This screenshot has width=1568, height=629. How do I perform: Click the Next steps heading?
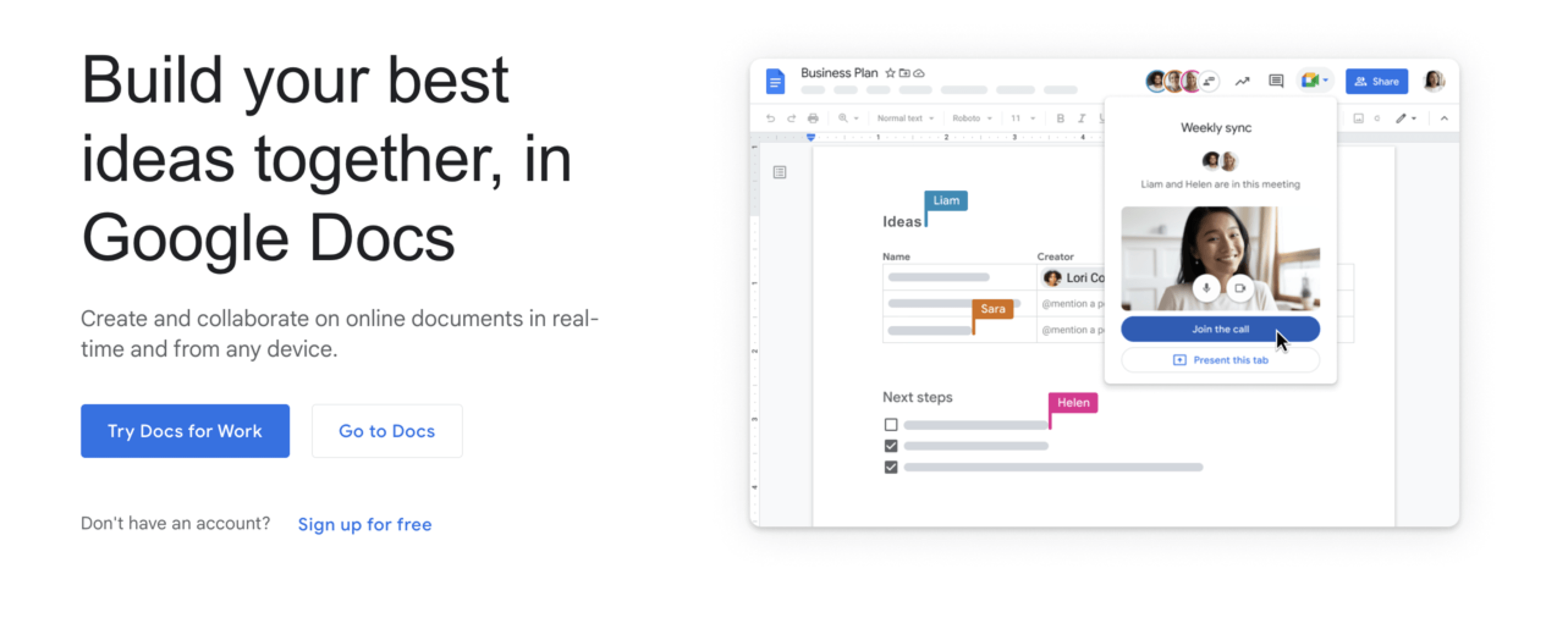pyautogui.click(x=917, y=398)
